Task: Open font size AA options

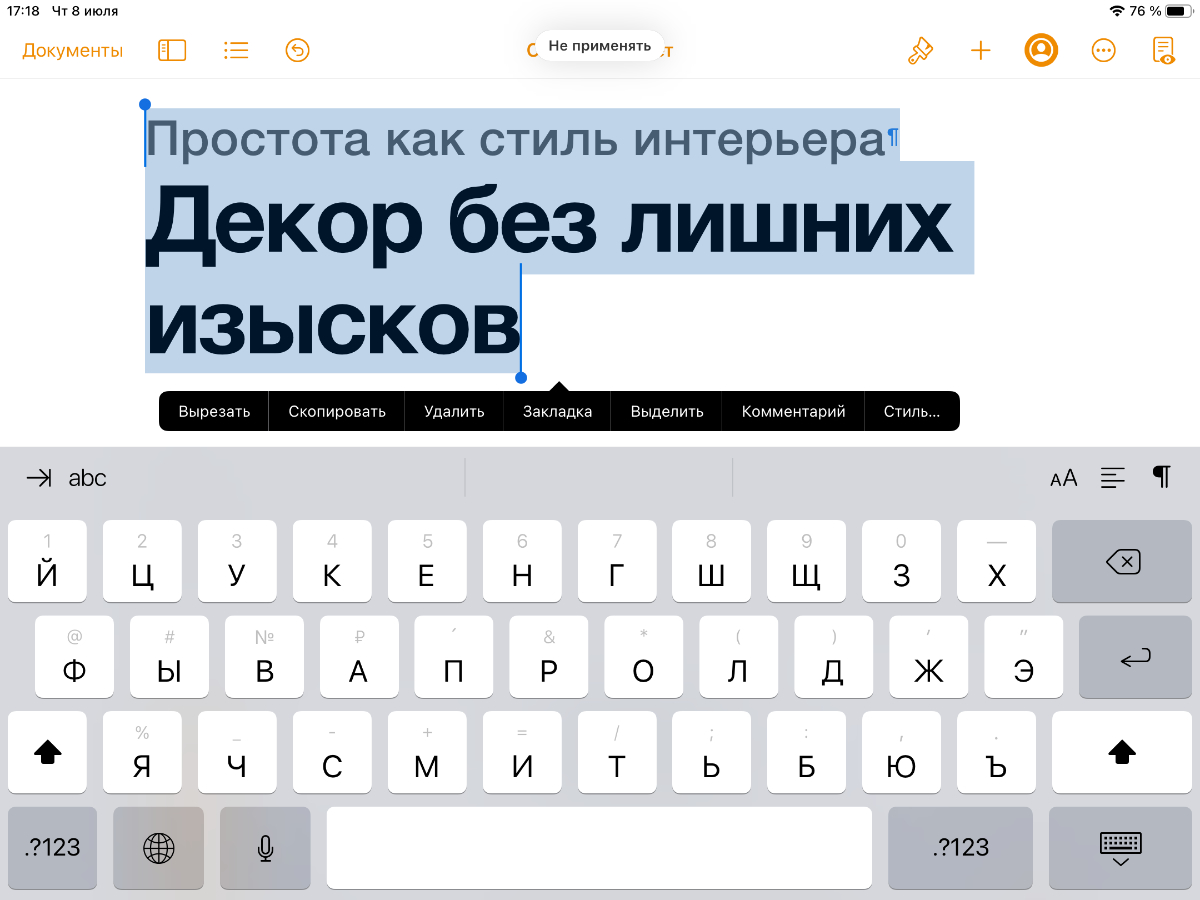Action: tap(1063, 478)
